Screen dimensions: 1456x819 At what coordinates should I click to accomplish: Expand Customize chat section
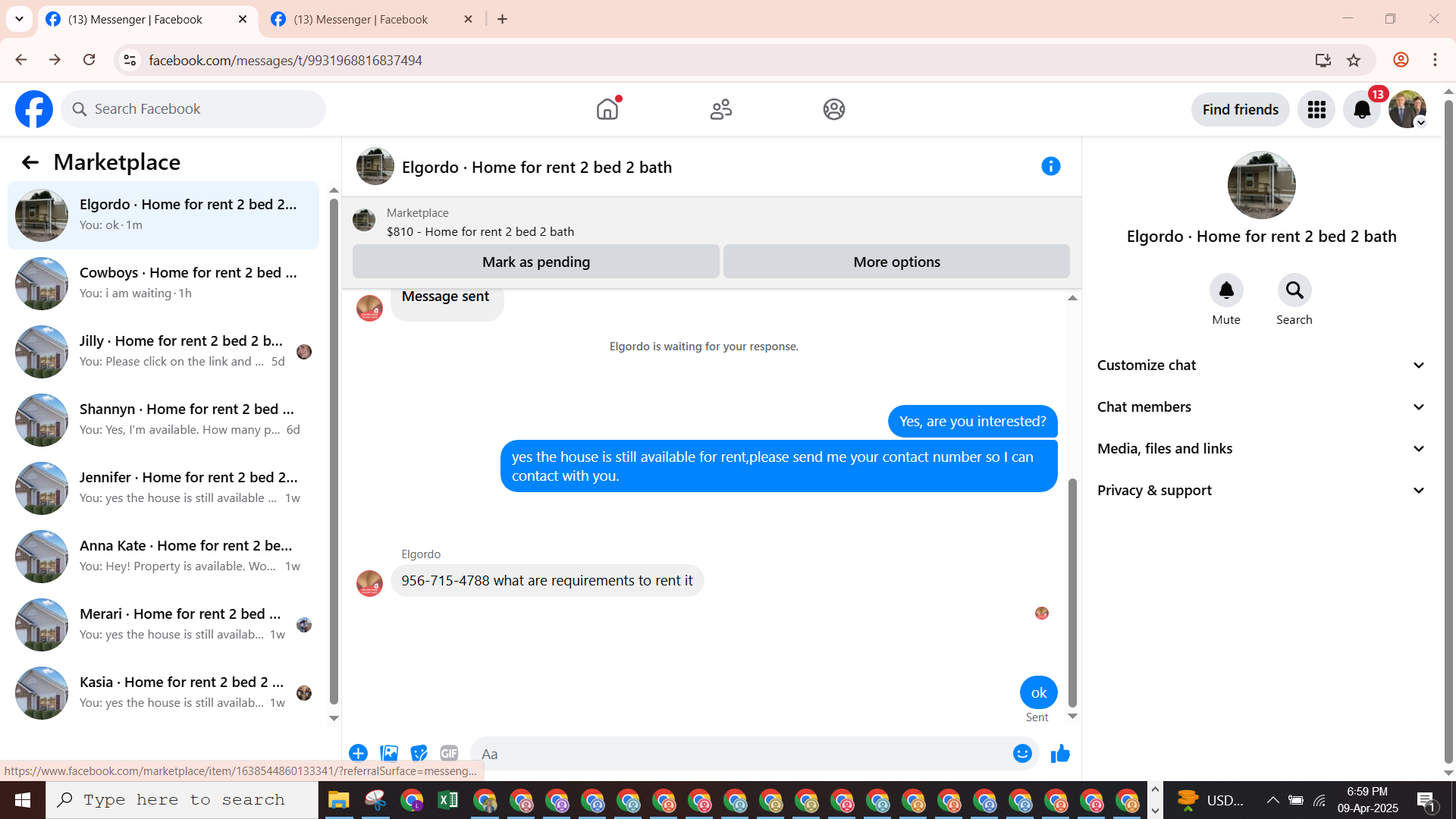(1262, 366)
